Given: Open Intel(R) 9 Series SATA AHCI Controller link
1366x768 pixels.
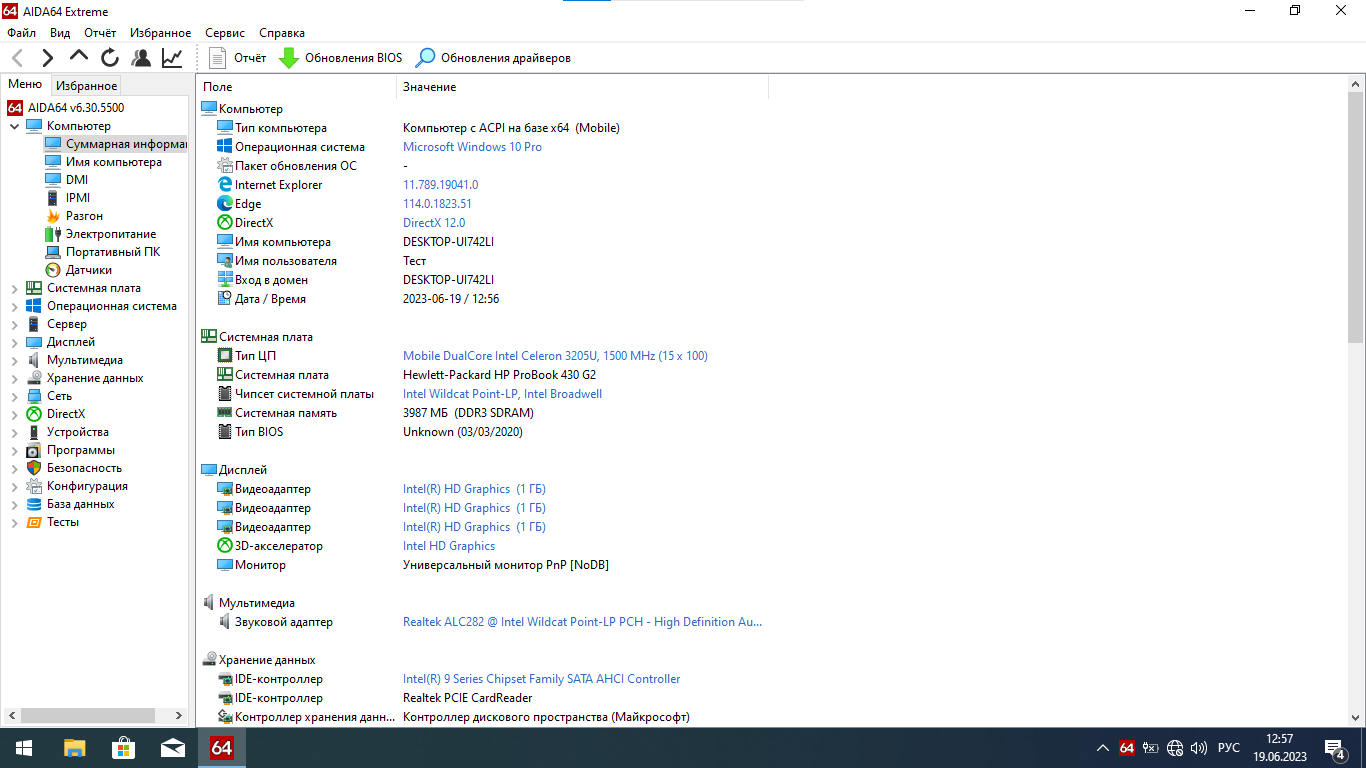Looking at the screenshot, I should point(541,679).
